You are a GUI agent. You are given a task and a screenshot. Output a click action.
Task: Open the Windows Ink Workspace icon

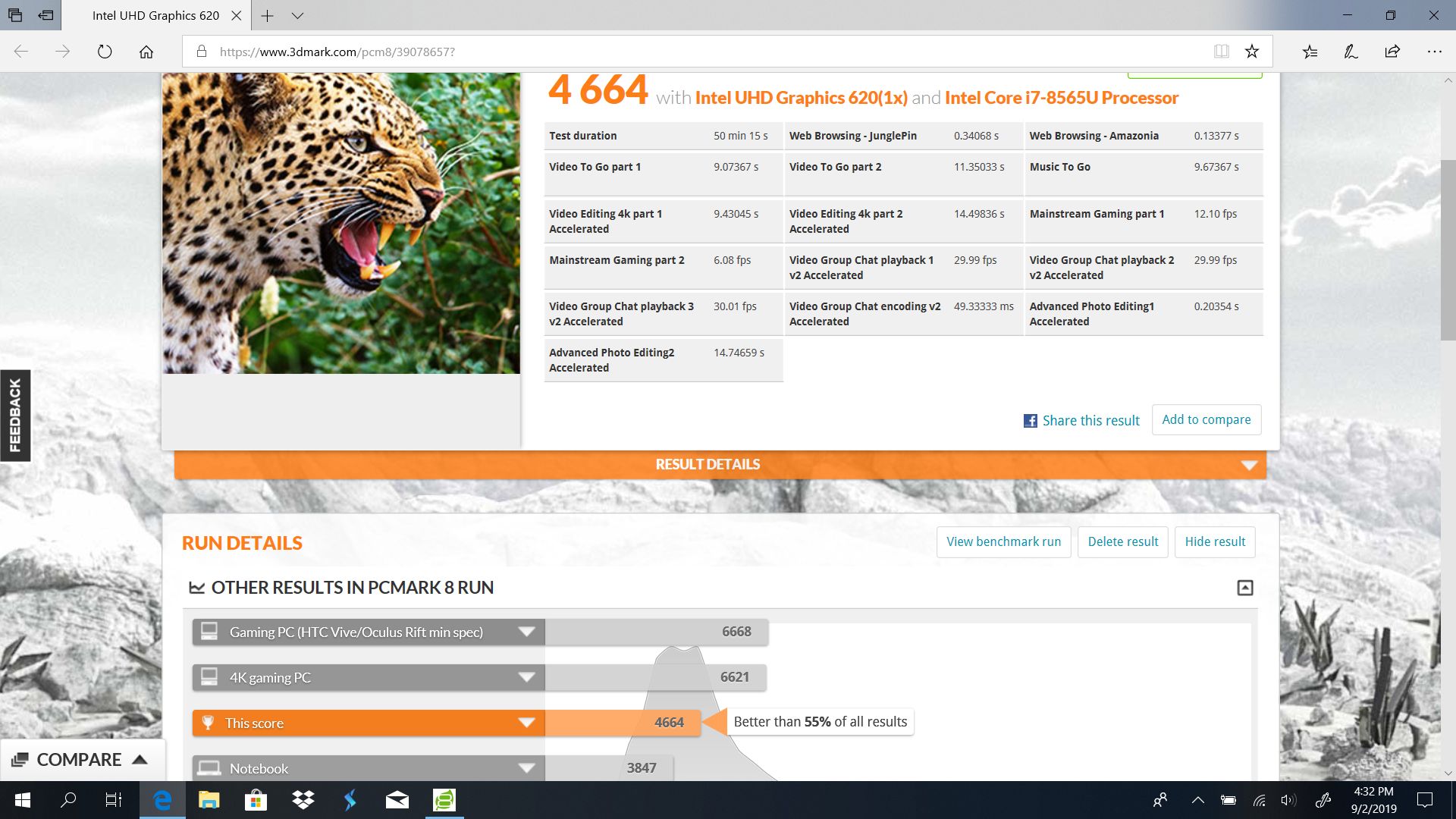1323,800
